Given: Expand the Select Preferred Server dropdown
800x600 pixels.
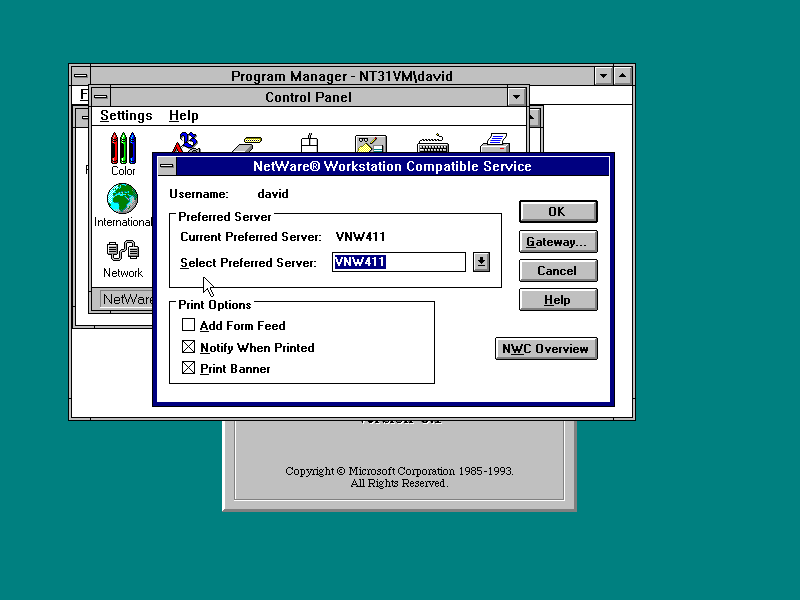Looking at the screenshot, I should pos(481,262).
